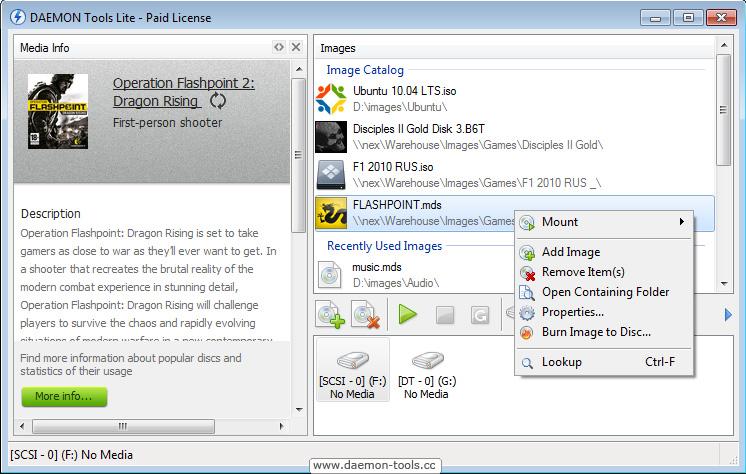
Task: Click the music.mds disc file icon
Action: (330, 275)
